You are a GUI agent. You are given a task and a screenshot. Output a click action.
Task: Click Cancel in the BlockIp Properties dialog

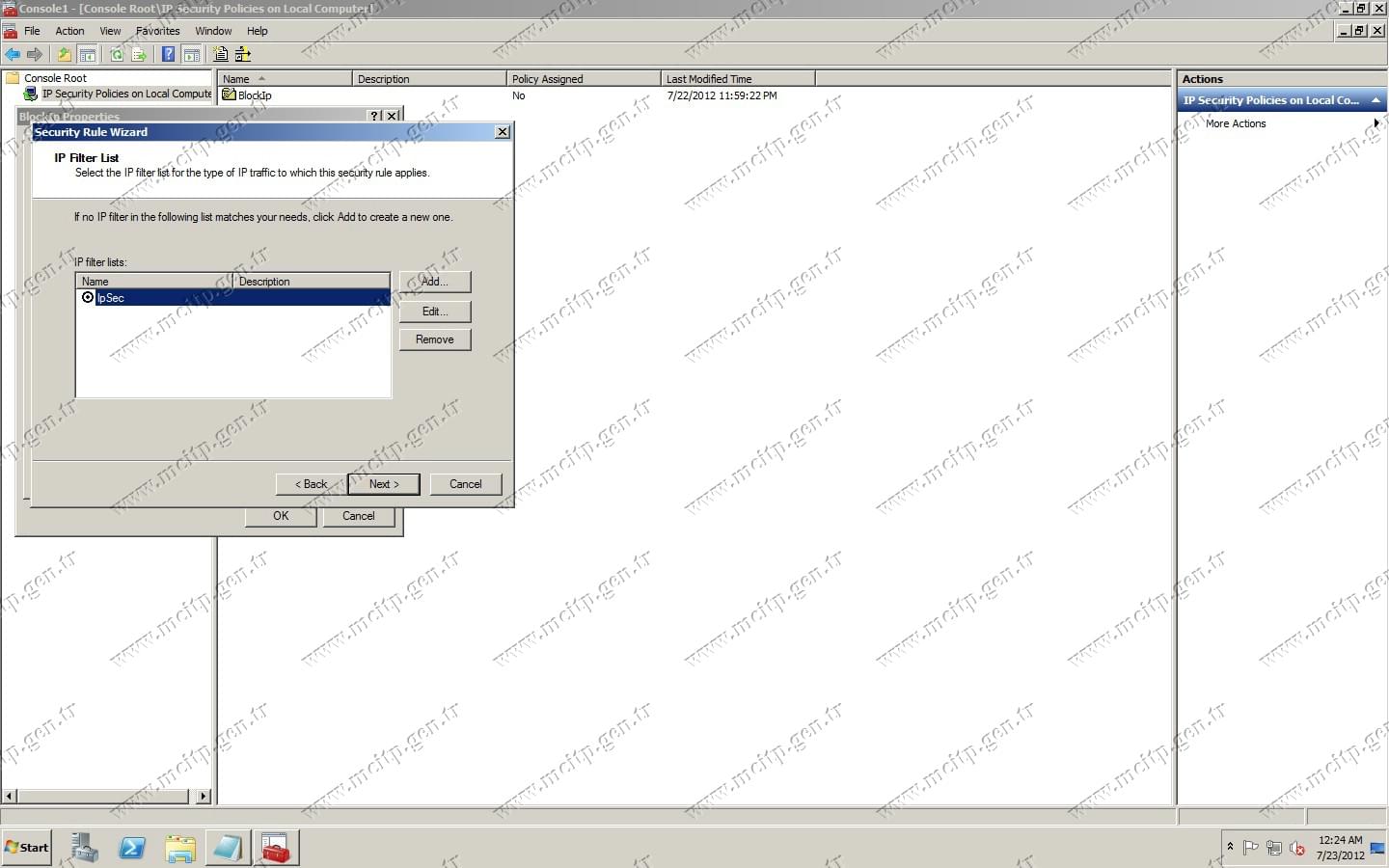coord(359,516)
